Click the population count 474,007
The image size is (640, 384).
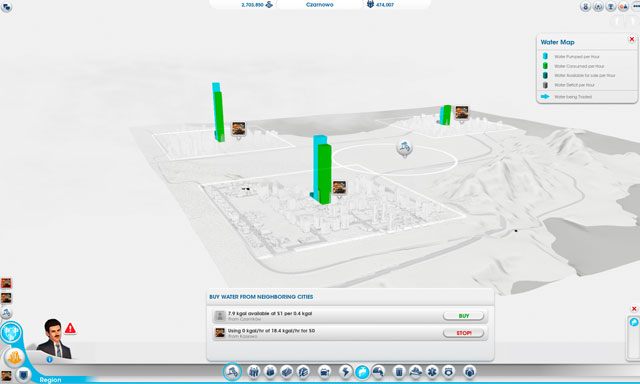pyautogui.click(x=385, y=5)
